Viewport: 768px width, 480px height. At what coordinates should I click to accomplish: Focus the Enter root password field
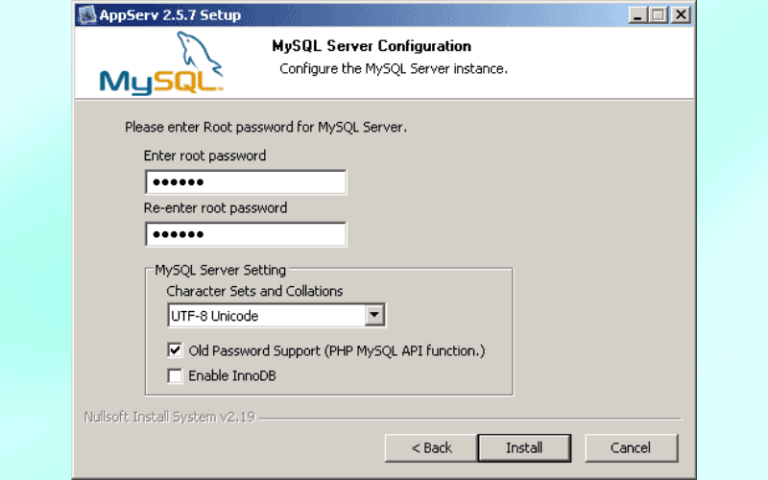(246, 182)
